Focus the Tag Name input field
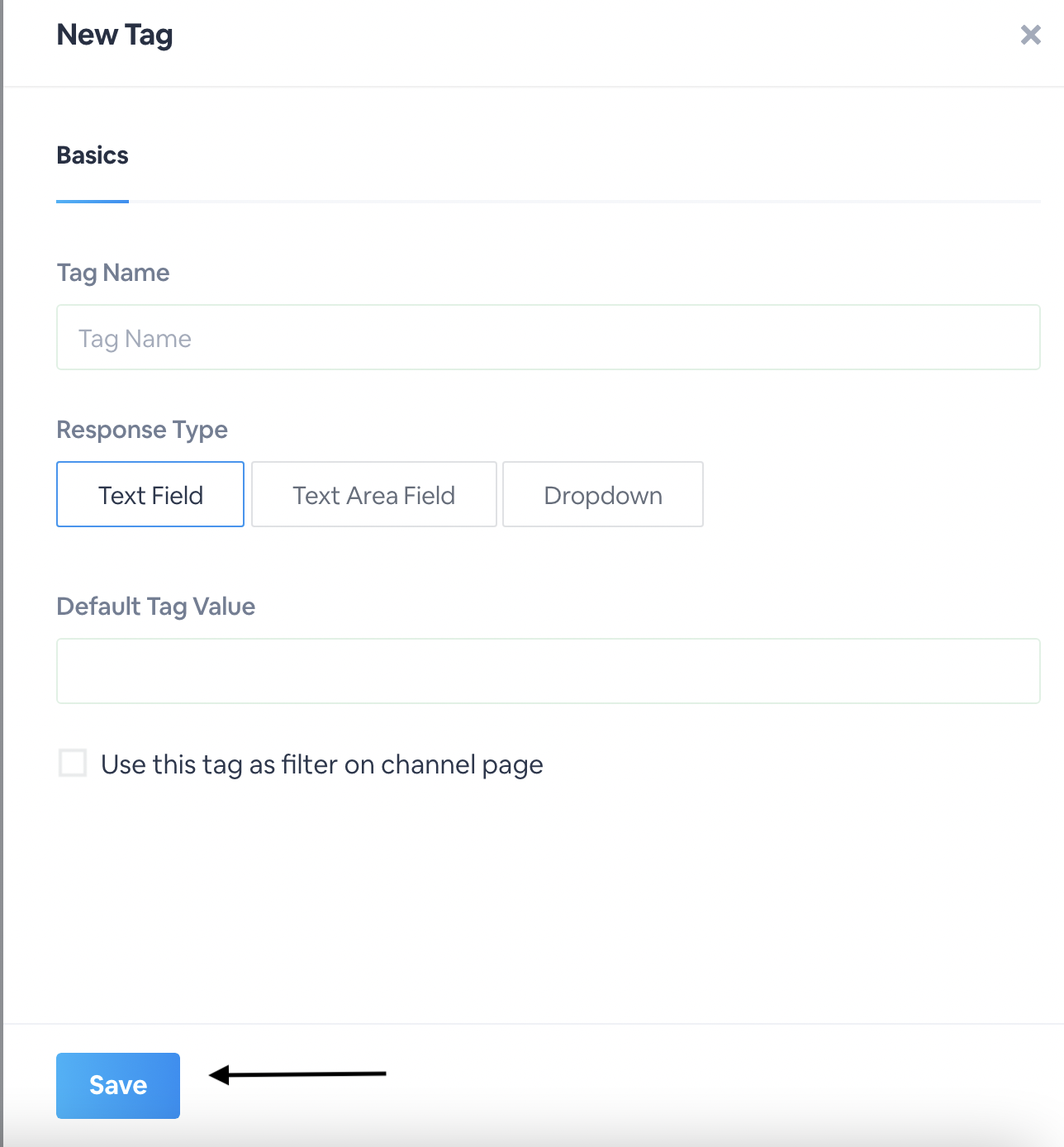The image size is (1064, 1147). [x=548, y=338]
